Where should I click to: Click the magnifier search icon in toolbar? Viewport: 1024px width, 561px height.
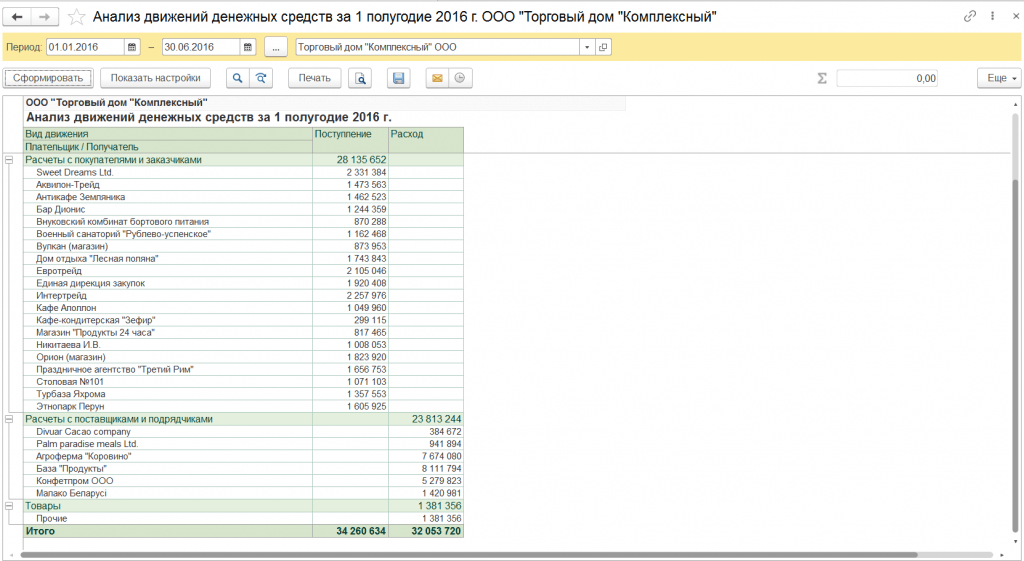point(238,78)
